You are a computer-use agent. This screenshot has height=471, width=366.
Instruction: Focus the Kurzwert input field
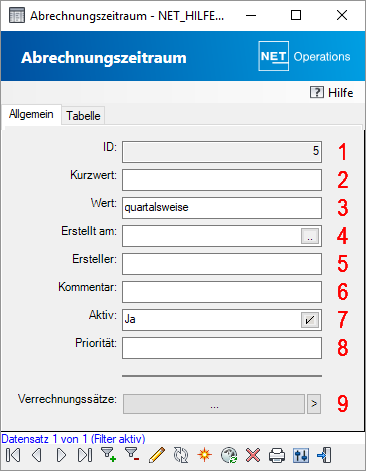[222, 180]
